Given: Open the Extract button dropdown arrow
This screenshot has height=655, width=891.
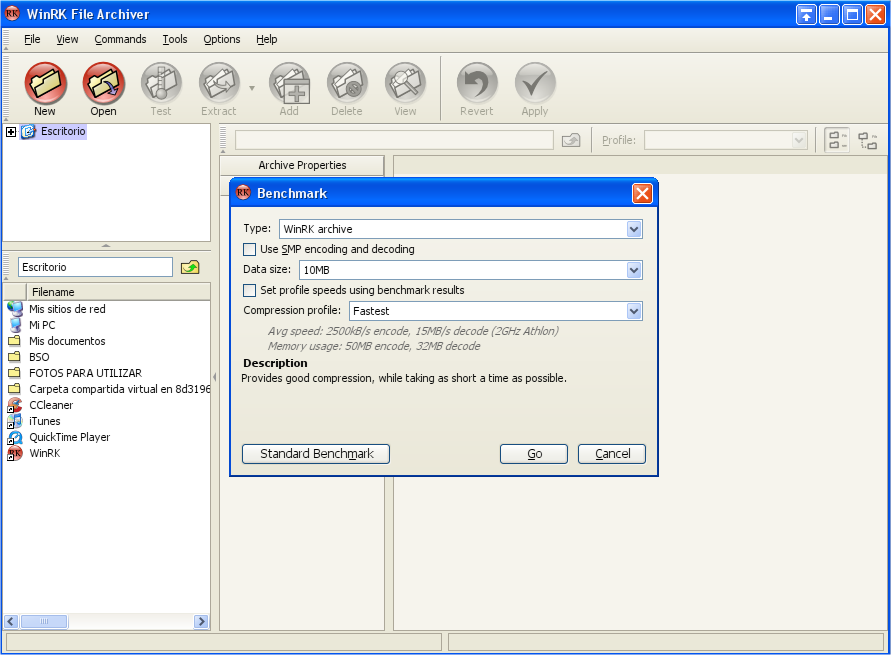Looking at the screenshot, I should pyautogui.click(x=252, y=88).
